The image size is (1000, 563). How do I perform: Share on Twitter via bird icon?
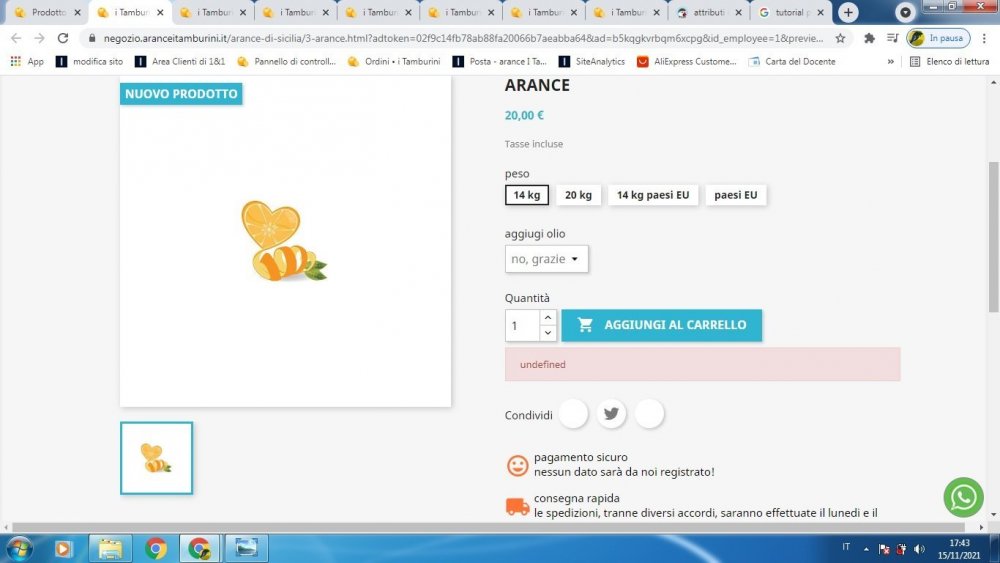click(x=611, y=414)
